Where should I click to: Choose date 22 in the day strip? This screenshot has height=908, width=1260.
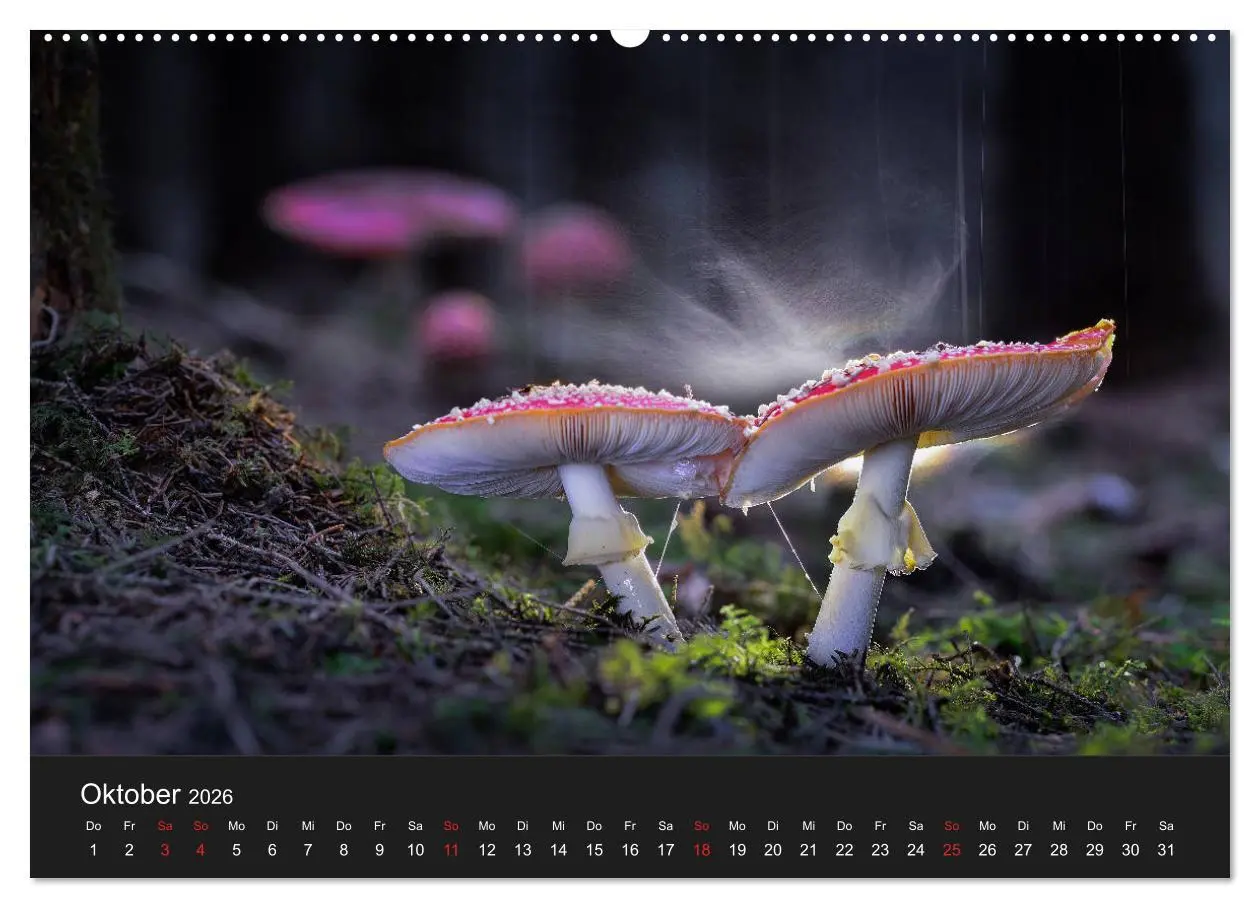(x=845, y=850)
